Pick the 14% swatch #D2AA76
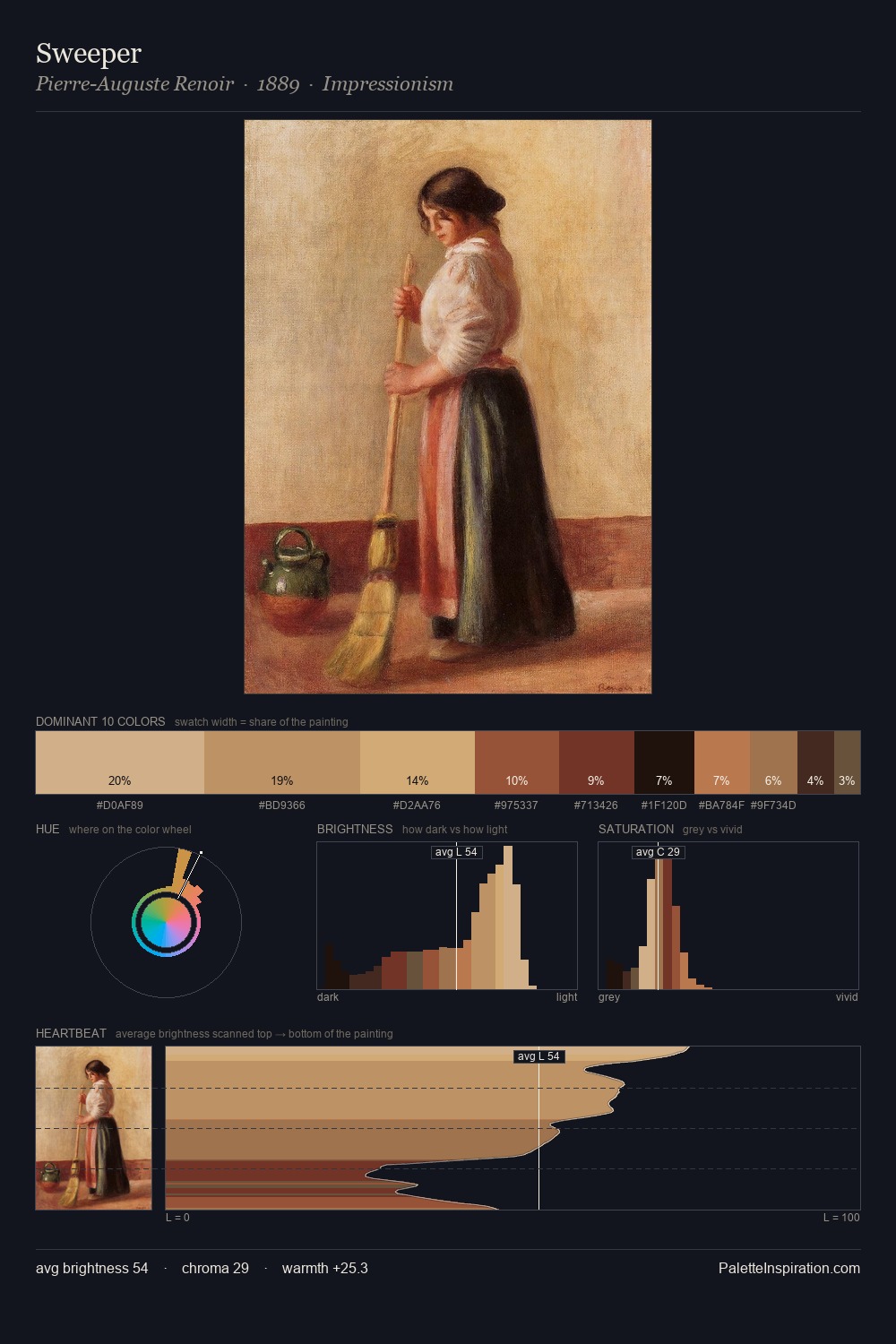Viewport: 896px width, 1344px height. 418,762
